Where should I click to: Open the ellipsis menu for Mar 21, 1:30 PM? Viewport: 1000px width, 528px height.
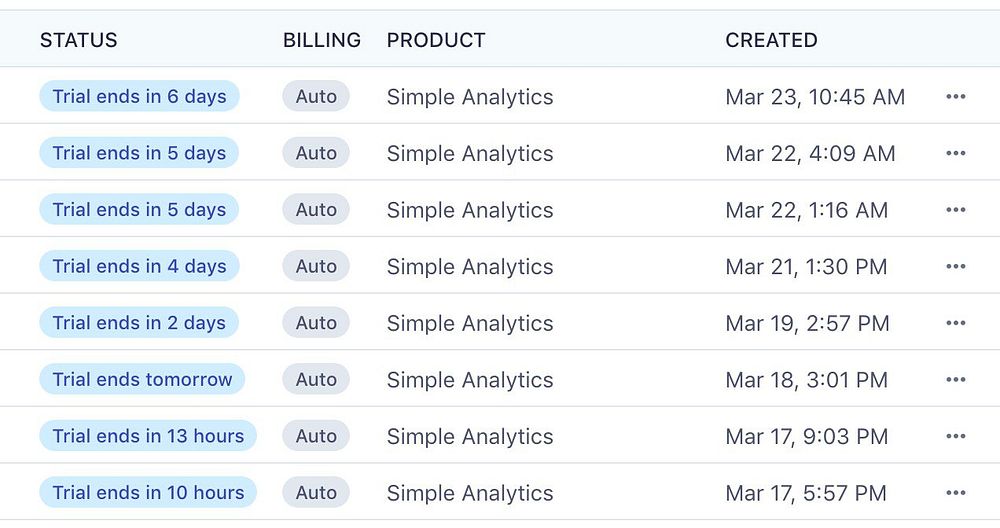coord(955,266)
